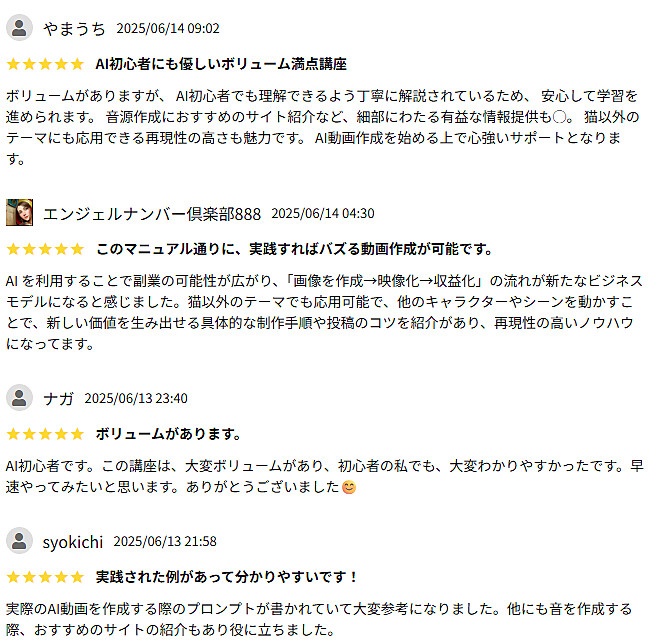Click the stars beside 実践された例があって title

45,577
